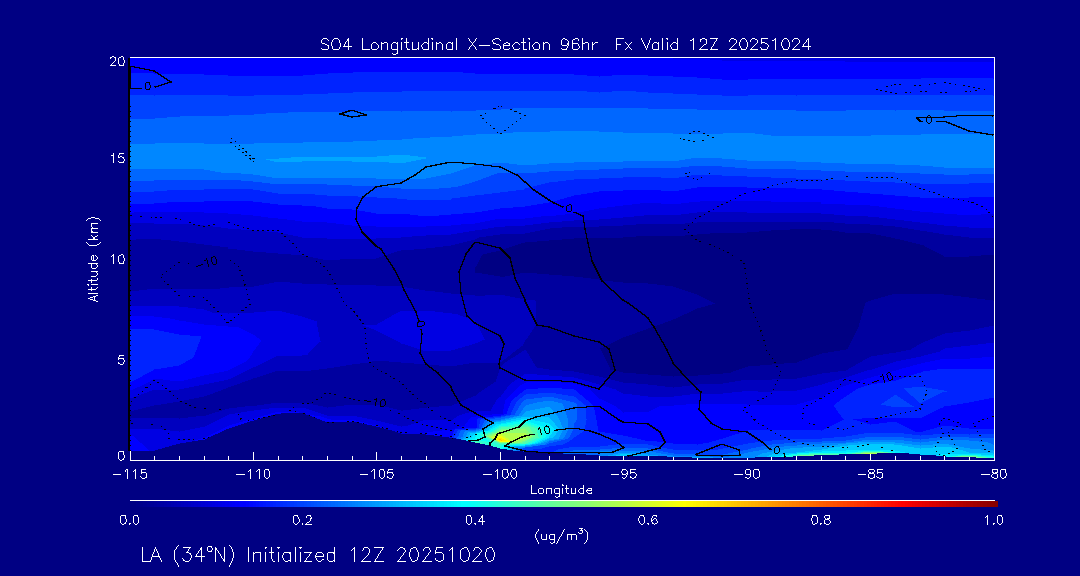
Task: Click the −95 longitude tick label
Action: click(x=624, y=474)
